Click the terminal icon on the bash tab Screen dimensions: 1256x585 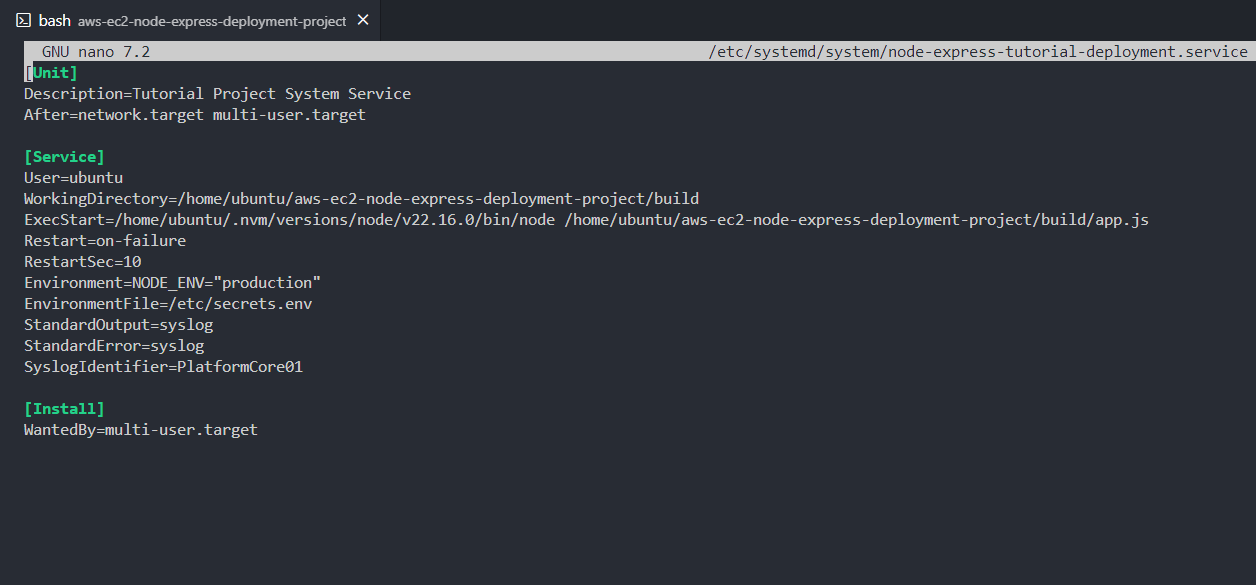click(x=23, y=20)
